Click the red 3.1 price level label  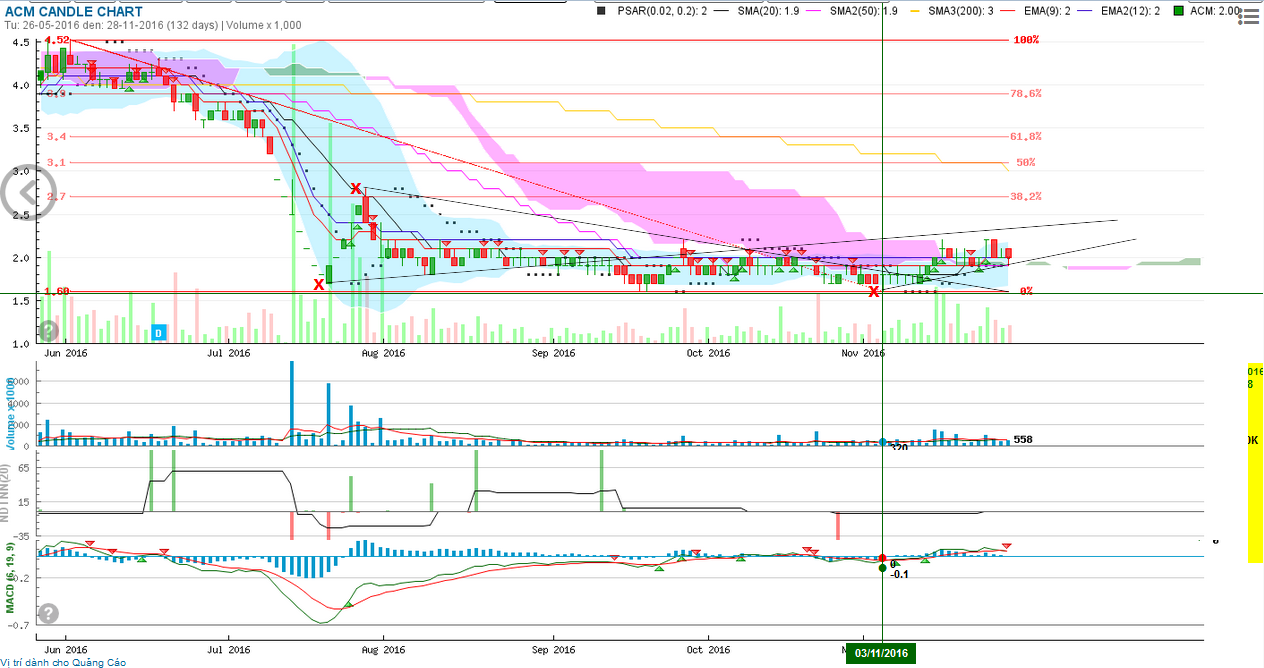(x=56, y=162)
